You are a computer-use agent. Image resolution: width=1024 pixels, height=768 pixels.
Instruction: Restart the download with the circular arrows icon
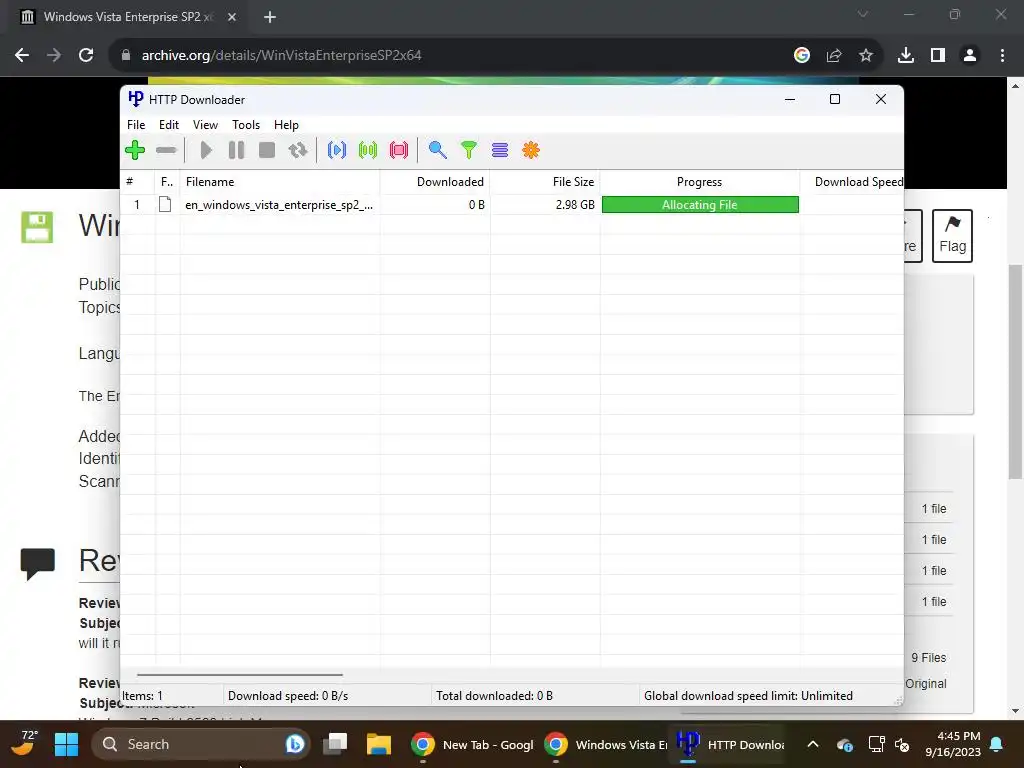(298, 150)
